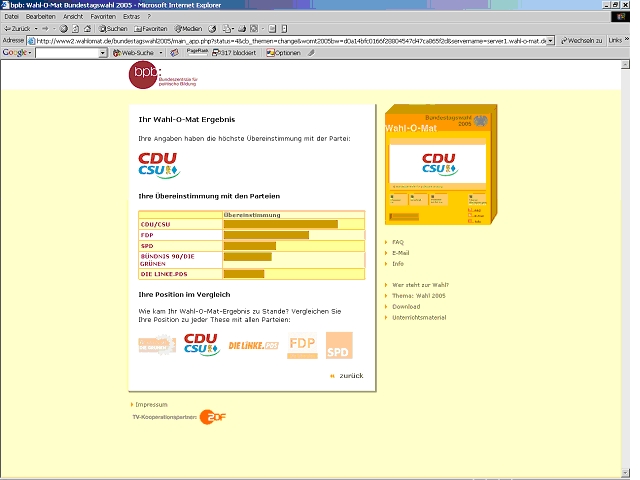Screen dimensions: 640x480
Task: Select the FDP table row label
Action: point(147,235)
